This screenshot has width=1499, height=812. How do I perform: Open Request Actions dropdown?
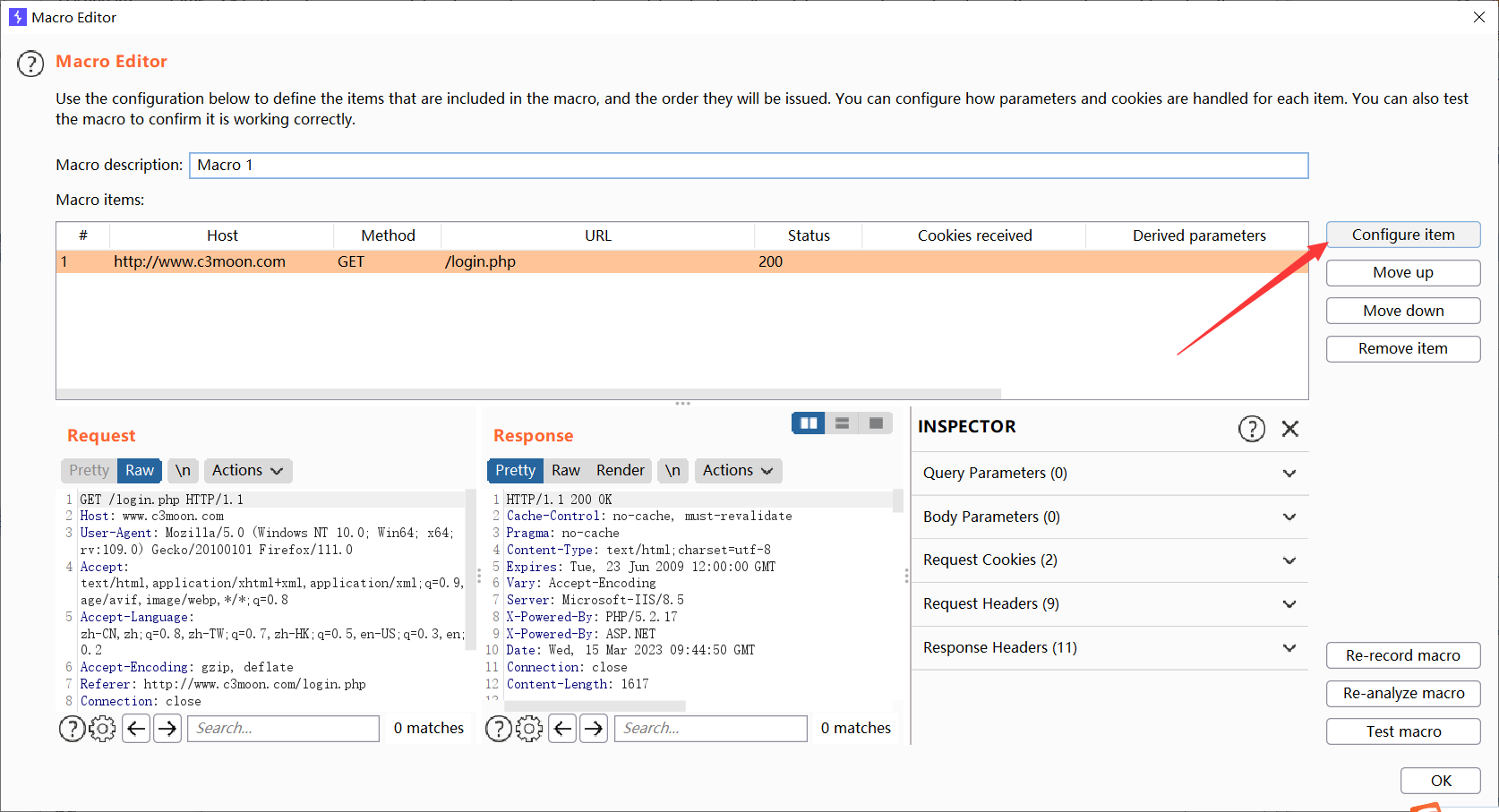(247, 471)
